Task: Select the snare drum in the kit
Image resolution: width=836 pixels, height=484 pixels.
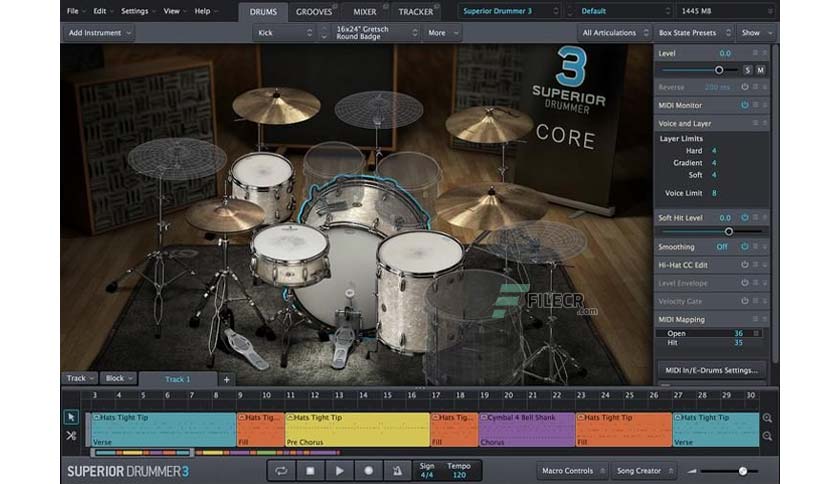Action: (290, 255)
